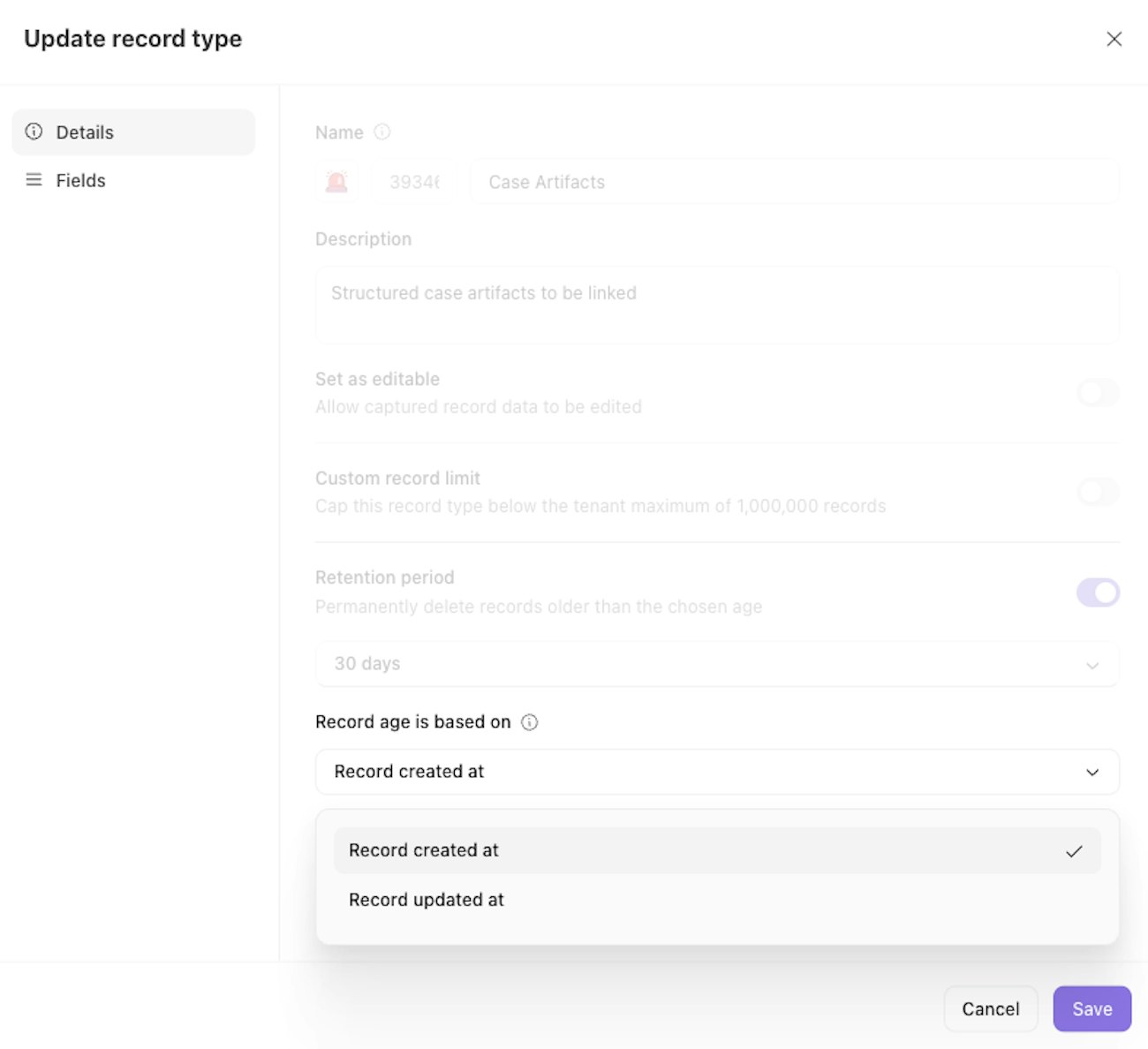This screenshot has height=1049, width=1148.
Task: Enable the Custom record limit switch
Action: pyautogui.click(x=1098, y=492)
